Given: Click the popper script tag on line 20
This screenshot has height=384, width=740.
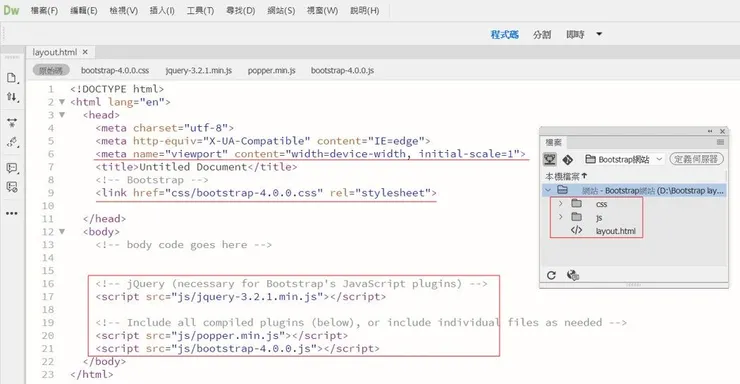Looking at the screenshot, I should click(x=221, y=335).
